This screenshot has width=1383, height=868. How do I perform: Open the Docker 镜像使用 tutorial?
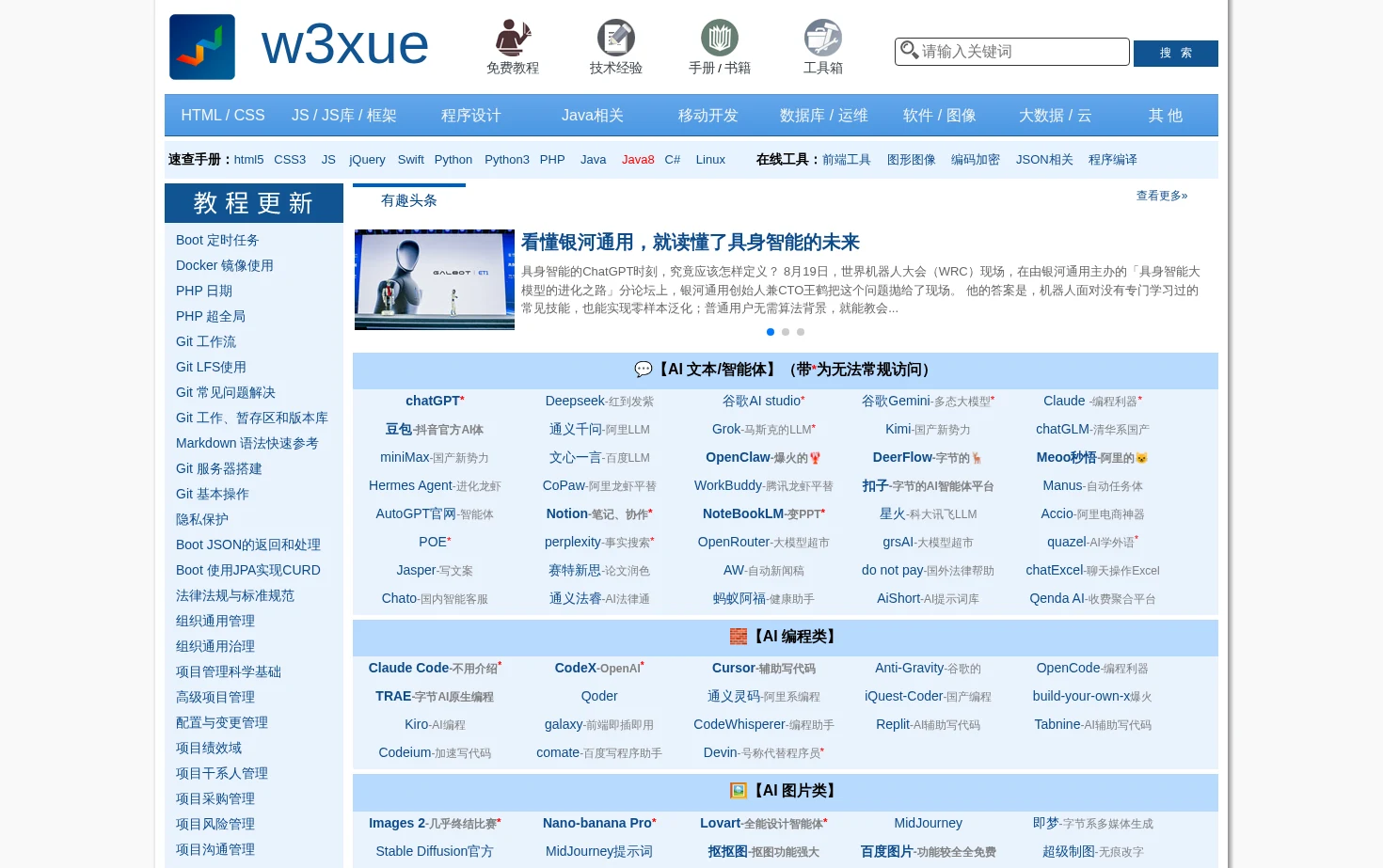point(225,266)
